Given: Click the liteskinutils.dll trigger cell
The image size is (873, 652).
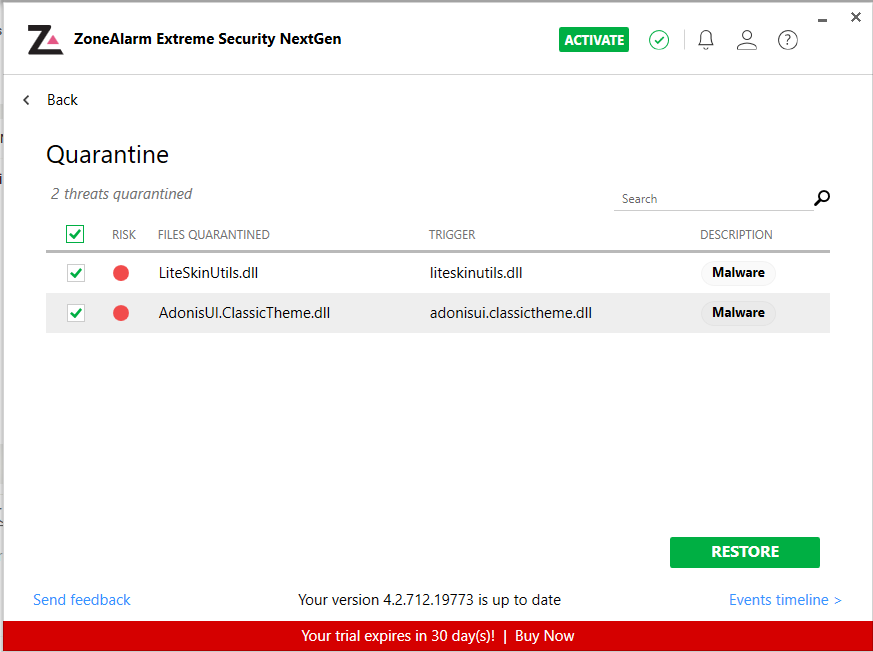Looking at the screenshot, I should pyautogui.click(x=476, y=273).
